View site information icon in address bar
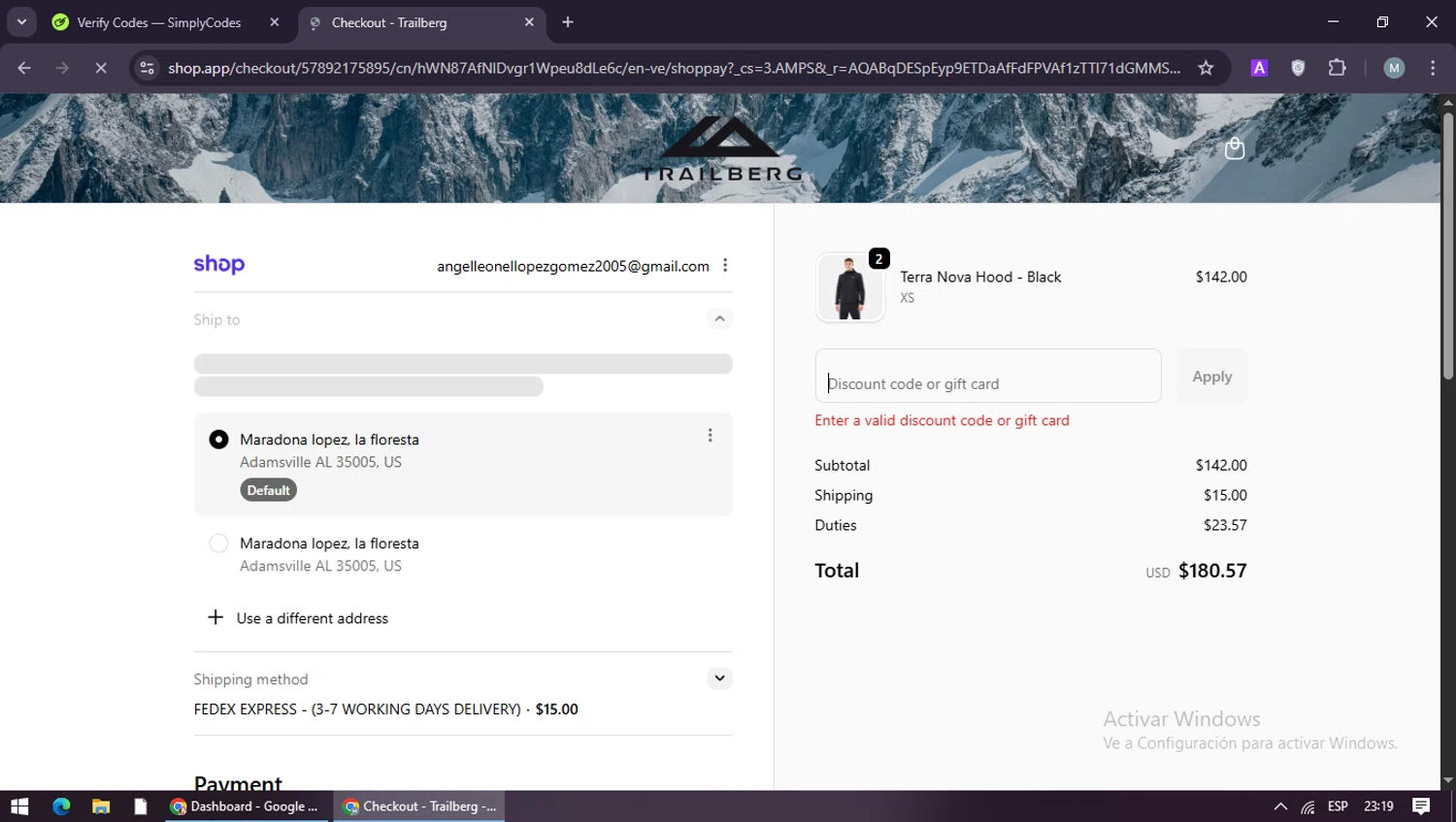Screen dimensions: 1456x822 coord(147,68)
